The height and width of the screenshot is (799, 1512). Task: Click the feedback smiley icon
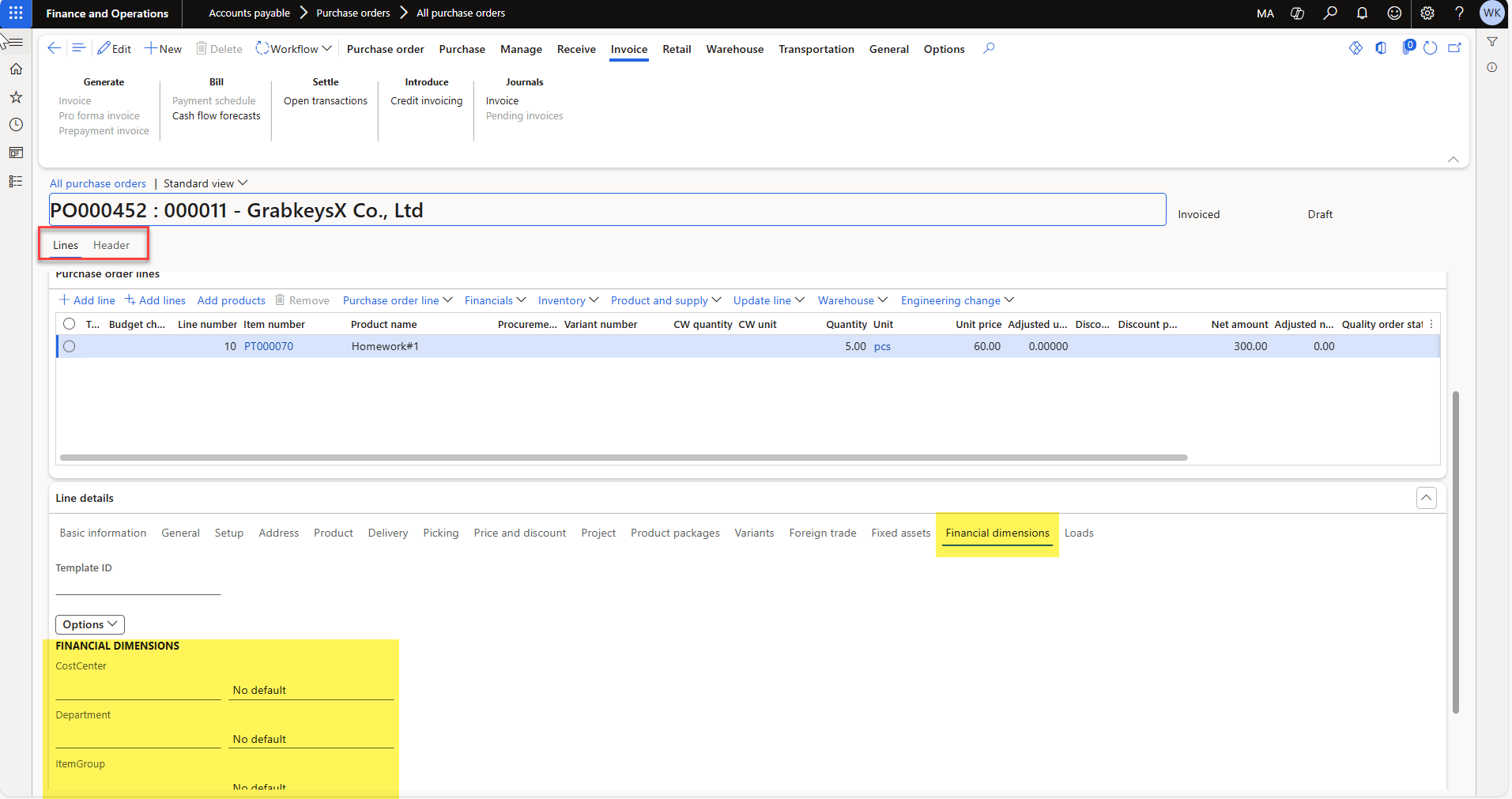tap(1395, 13)
